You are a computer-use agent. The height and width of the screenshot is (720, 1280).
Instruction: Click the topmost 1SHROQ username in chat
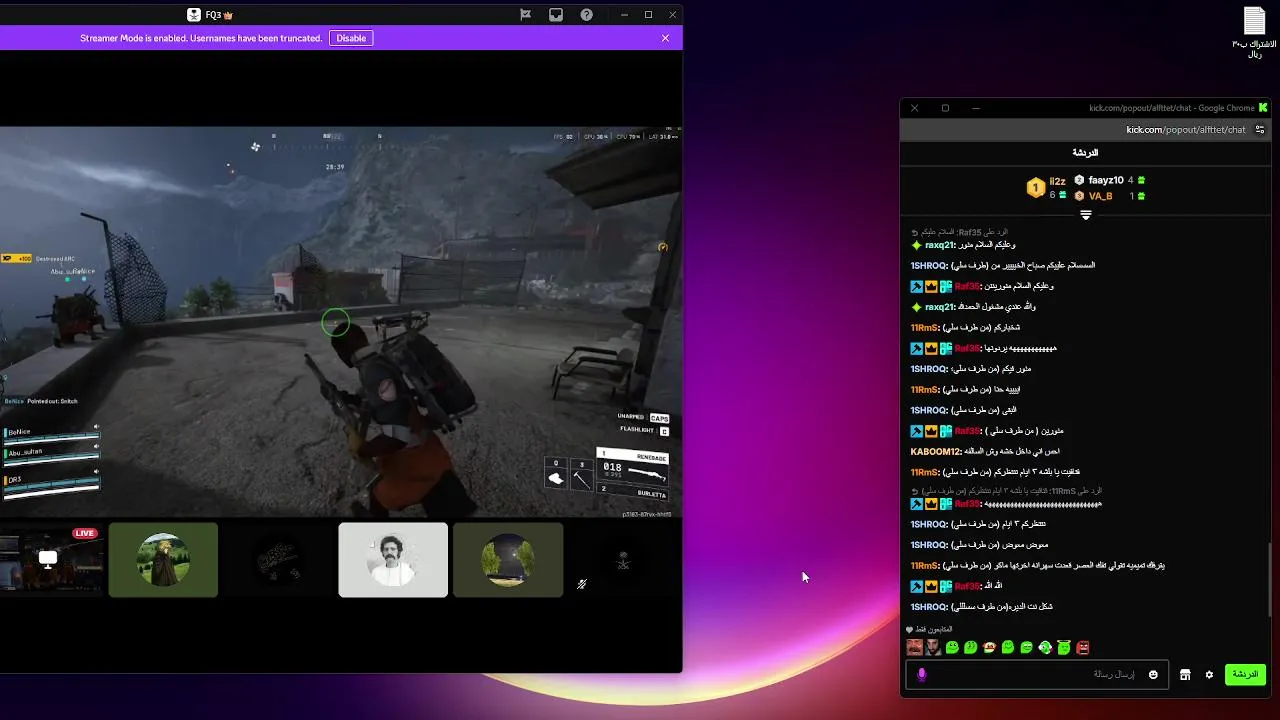929,265
